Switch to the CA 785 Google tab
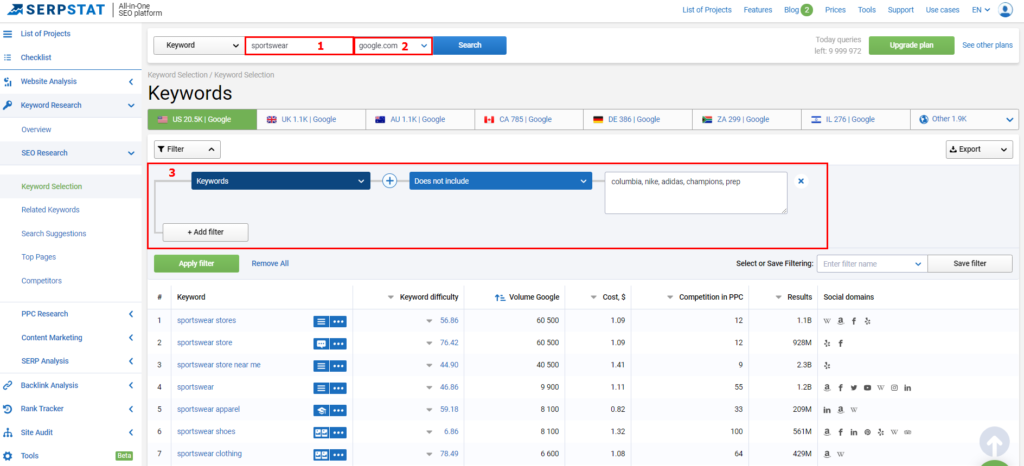Viewport: 1024px width, 466px height. pos(529,119)
